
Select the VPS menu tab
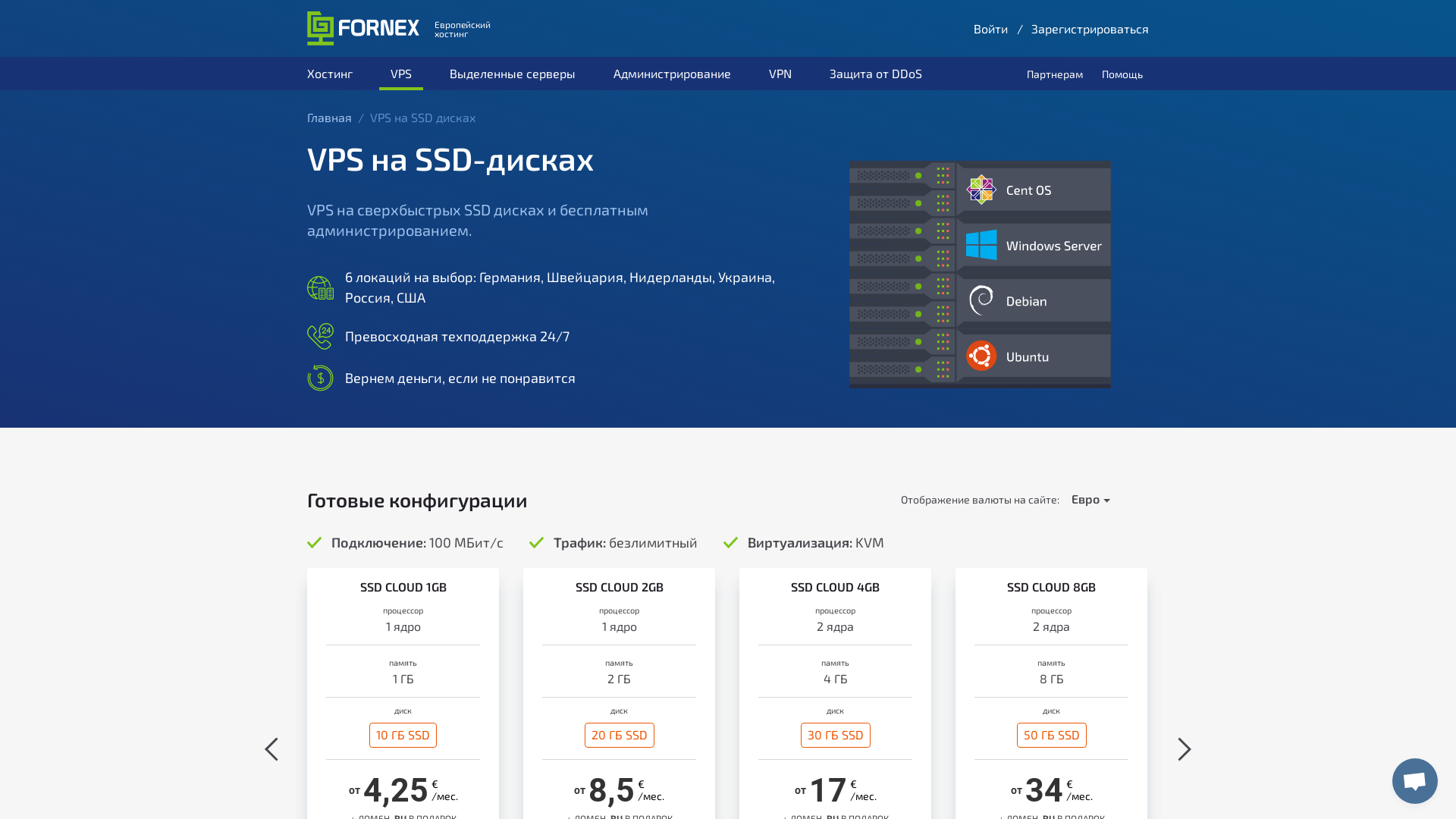point(401,74)
